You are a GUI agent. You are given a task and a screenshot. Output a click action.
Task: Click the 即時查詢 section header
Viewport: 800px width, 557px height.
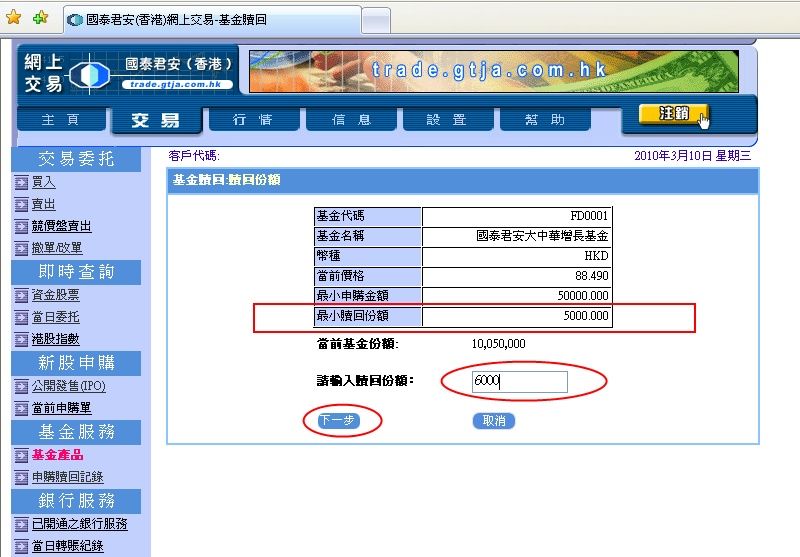click(76, 272)
